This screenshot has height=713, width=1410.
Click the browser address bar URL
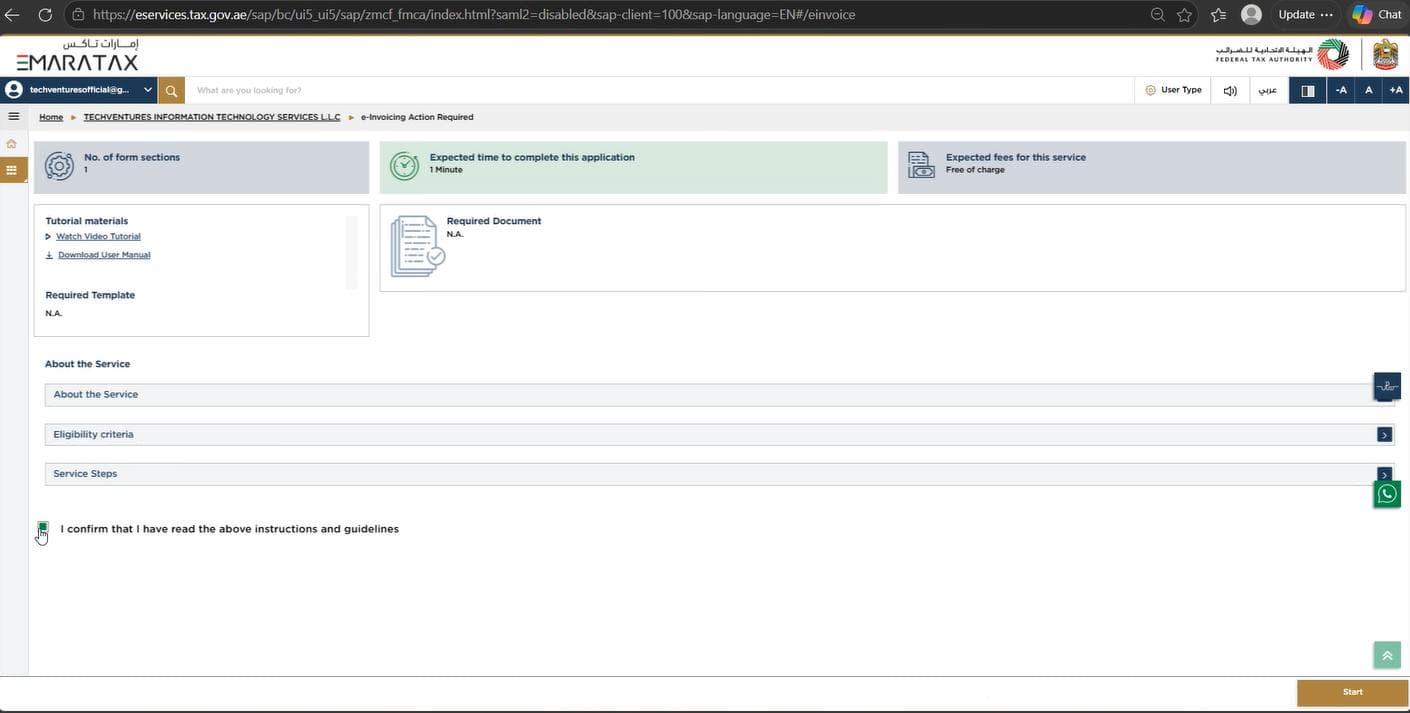tap(474, 15)
